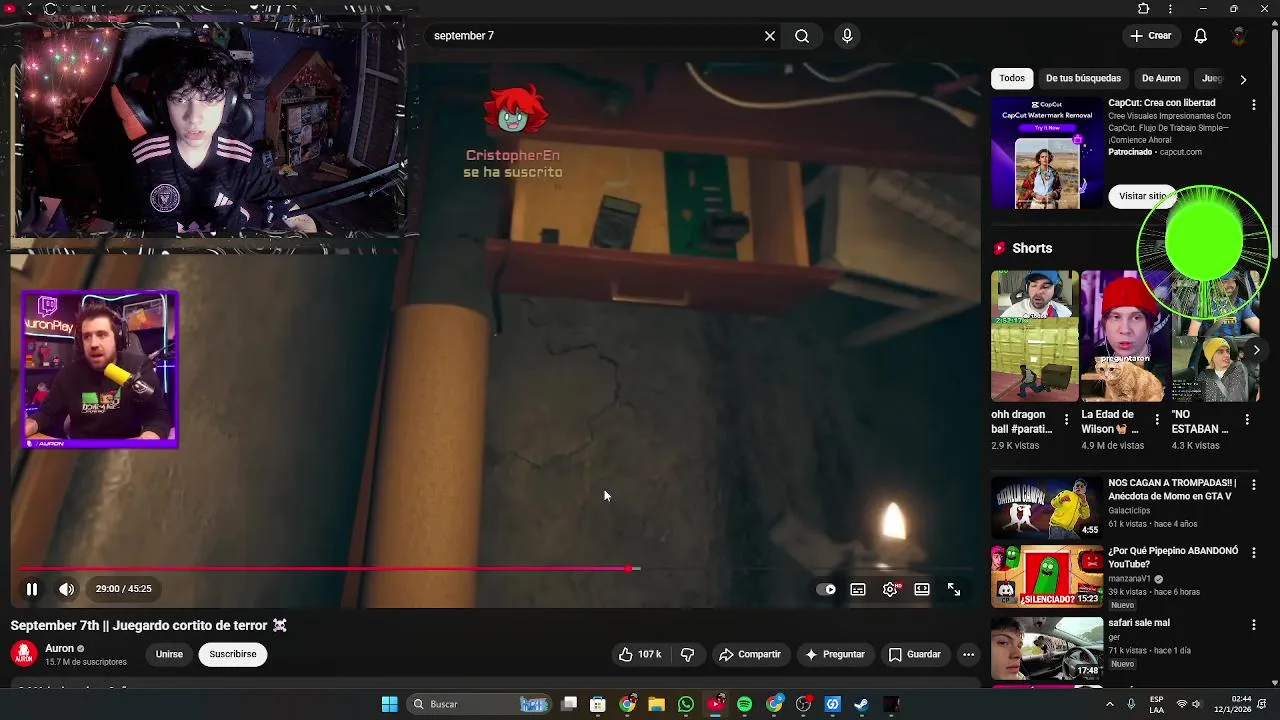
Task: Open the 'safari sale mal' video thumbnail
Action: pos(1047,648)
